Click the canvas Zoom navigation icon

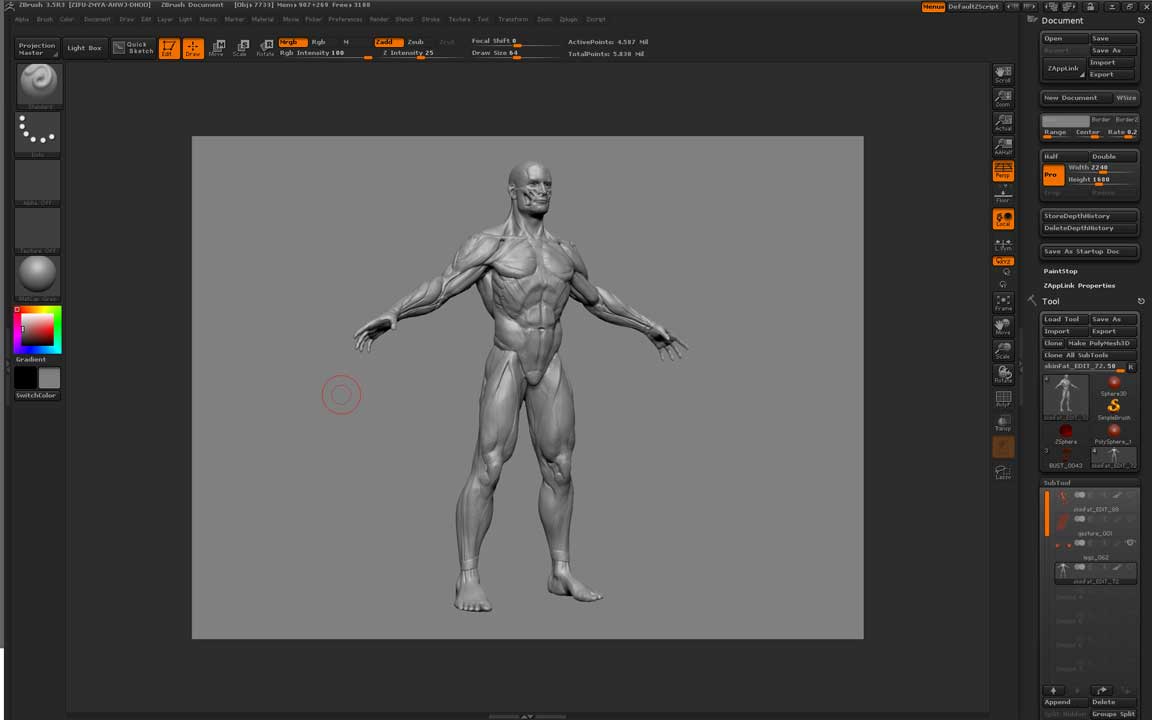pos(1003,98)
